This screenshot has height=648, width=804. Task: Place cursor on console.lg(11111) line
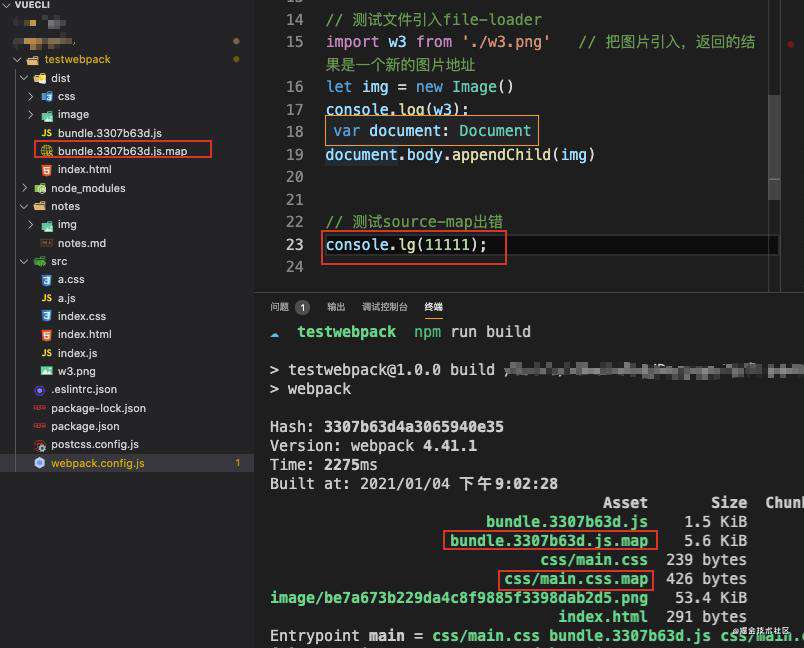pos(406,245)
